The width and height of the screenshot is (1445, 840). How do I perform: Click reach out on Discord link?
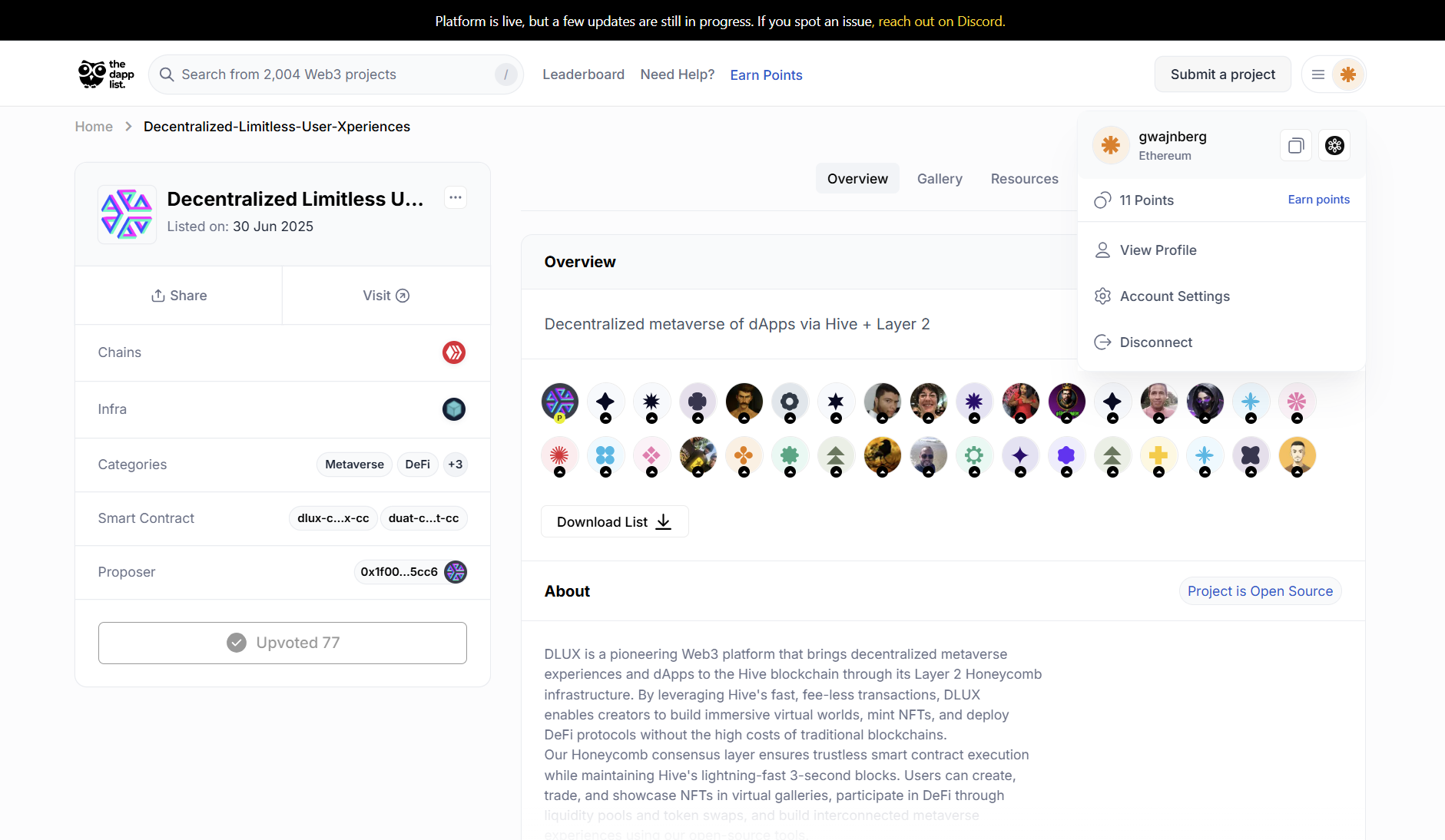pyautogui.click(x=941, y=21)
